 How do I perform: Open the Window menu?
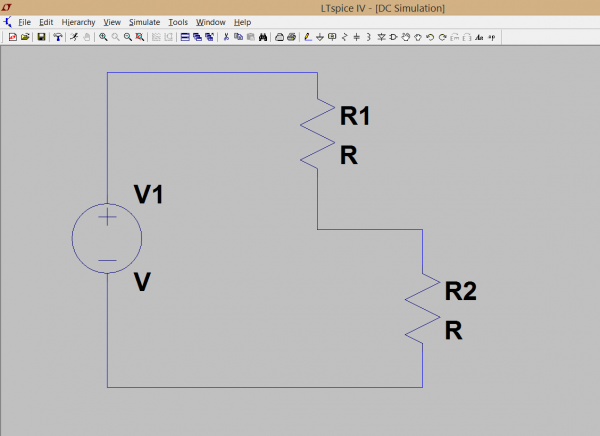210,22
